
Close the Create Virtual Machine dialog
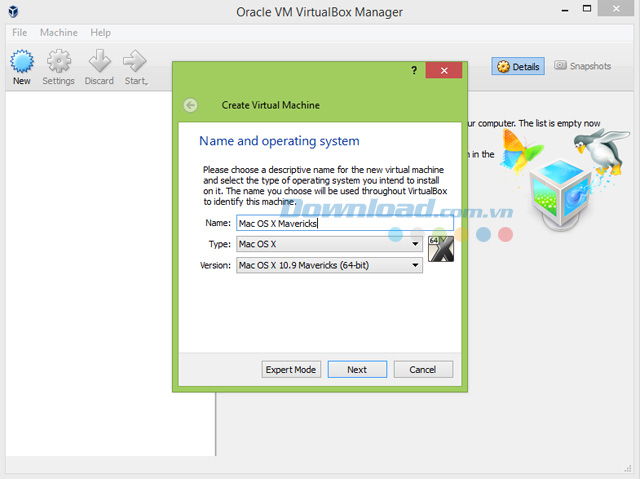[x=444, y=70]
